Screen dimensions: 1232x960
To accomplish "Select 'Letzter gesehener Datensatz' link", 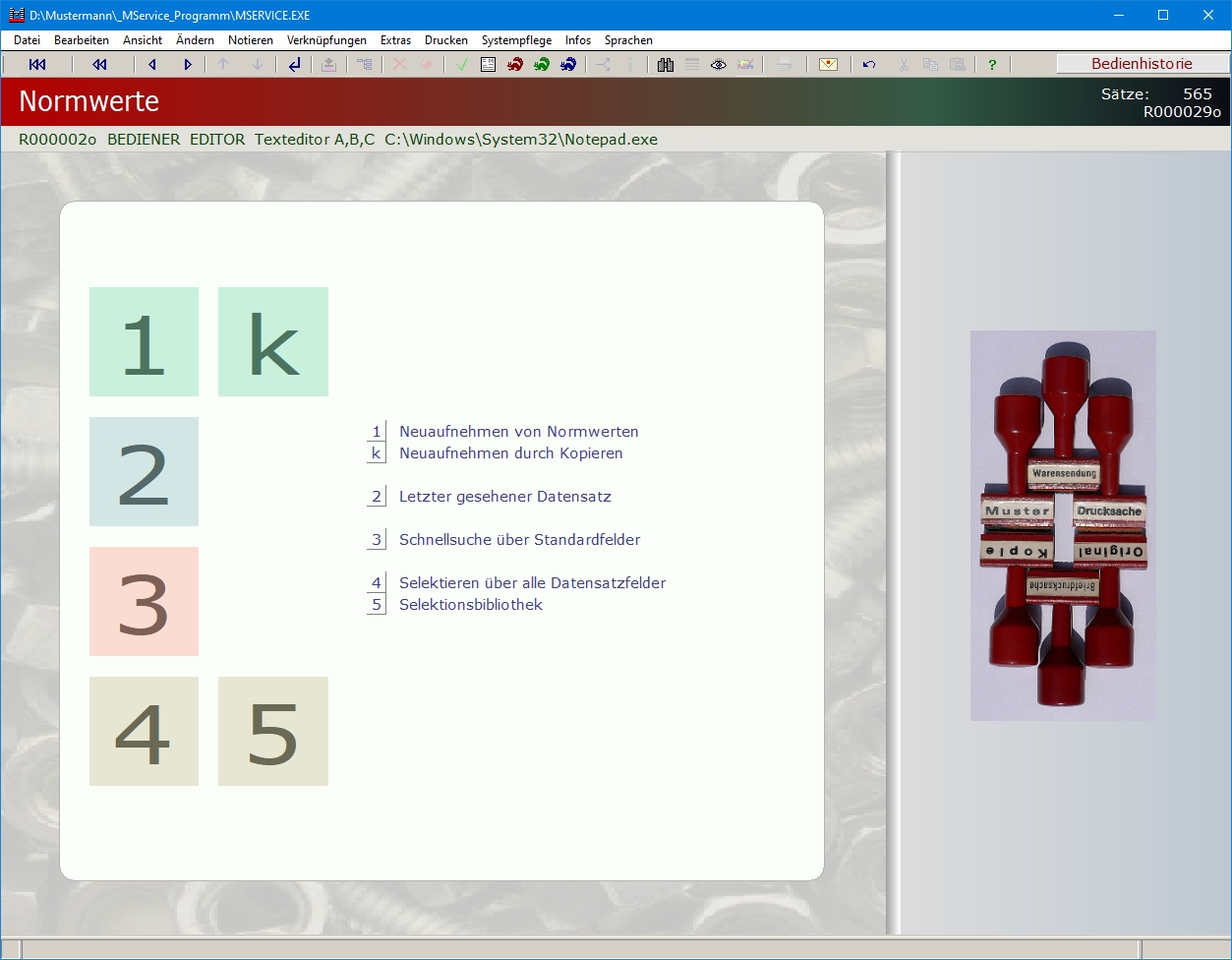I will click(x=505, y=497).
